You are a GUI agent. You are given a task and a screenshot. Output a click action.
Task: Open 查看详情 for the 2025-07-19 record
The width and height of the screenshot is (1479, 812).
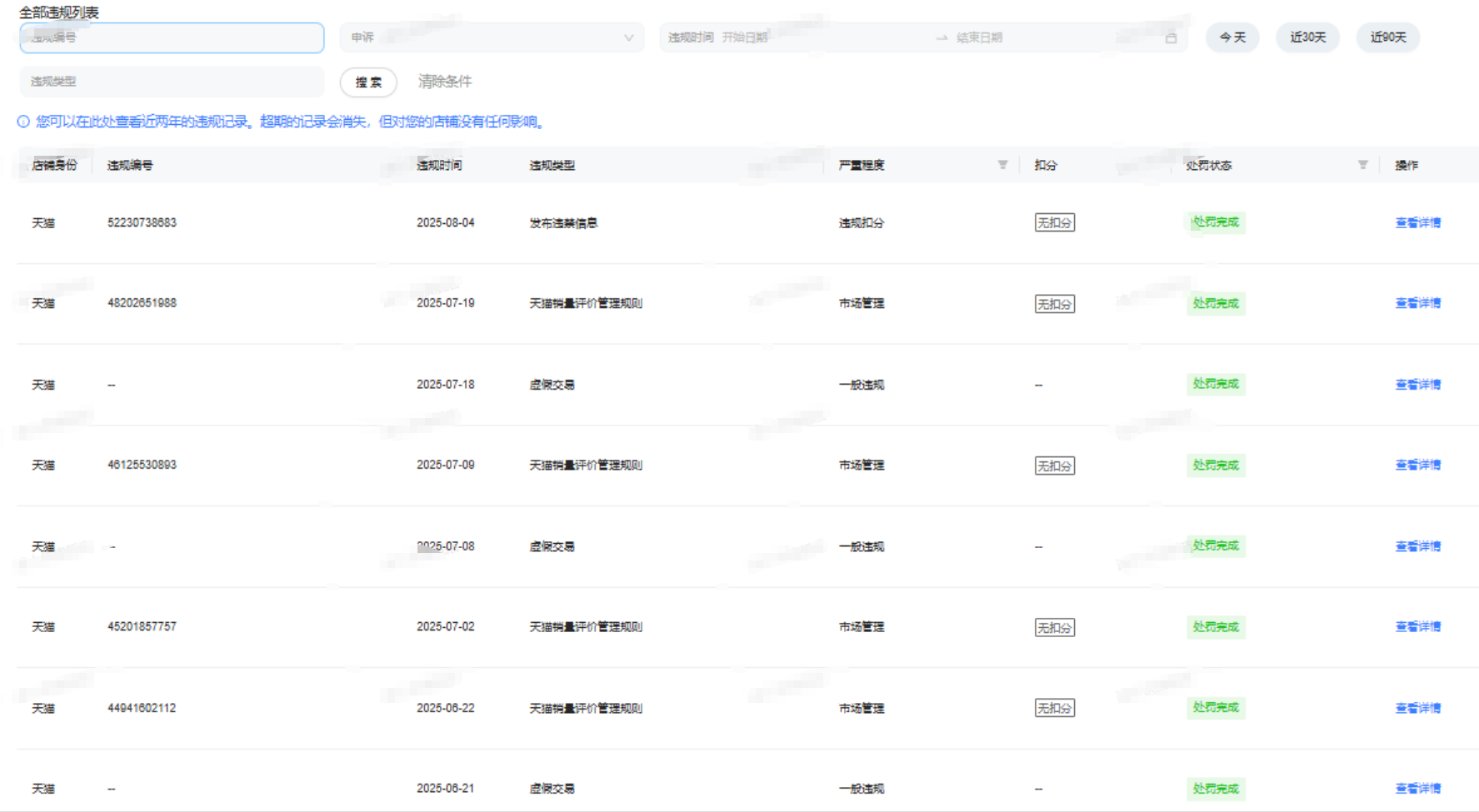(1417, 303)
